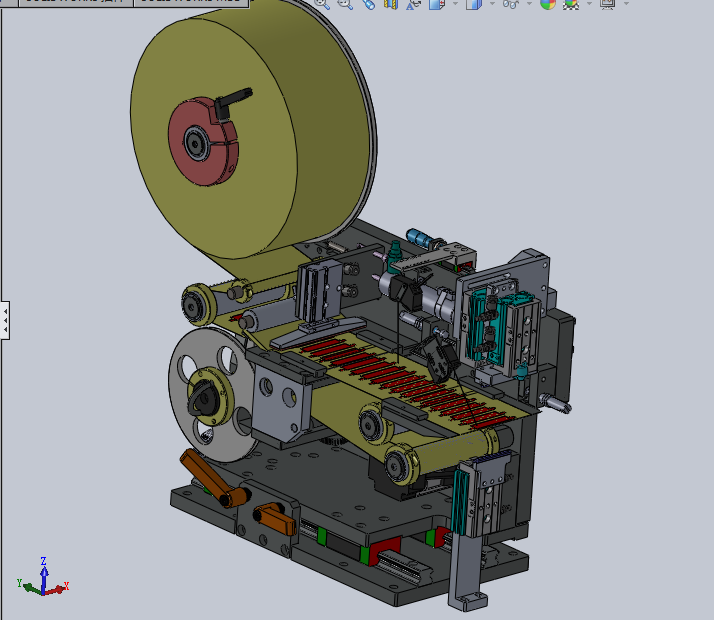
Task: Open the Apply Scene dropdown arrow
Action: point(590,4)
